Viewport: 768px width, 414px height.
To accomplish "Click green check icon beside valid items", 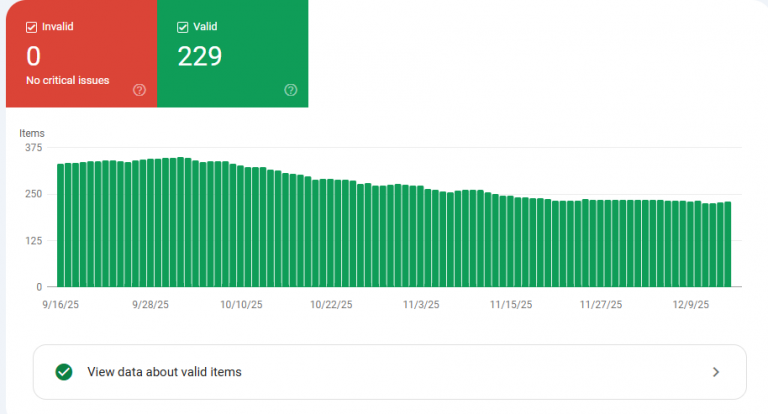I will (x=64, y=372).
